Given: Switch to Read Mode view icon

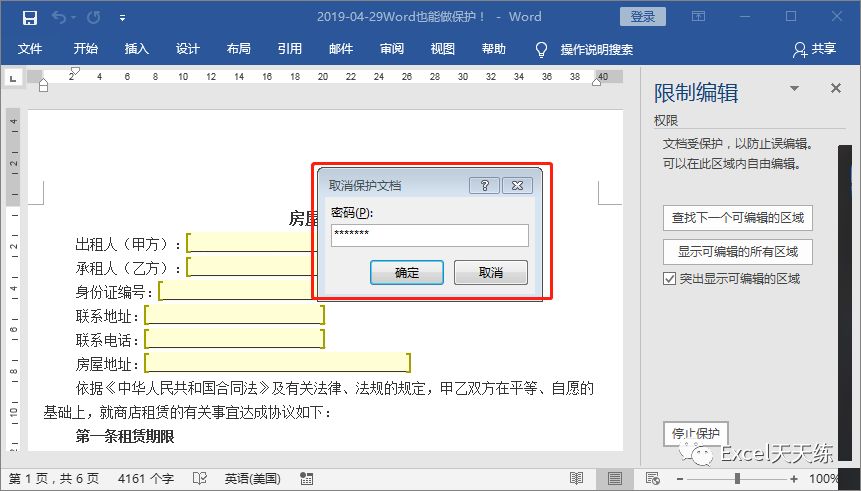Looking at the screenshot, I should point(576,478).
